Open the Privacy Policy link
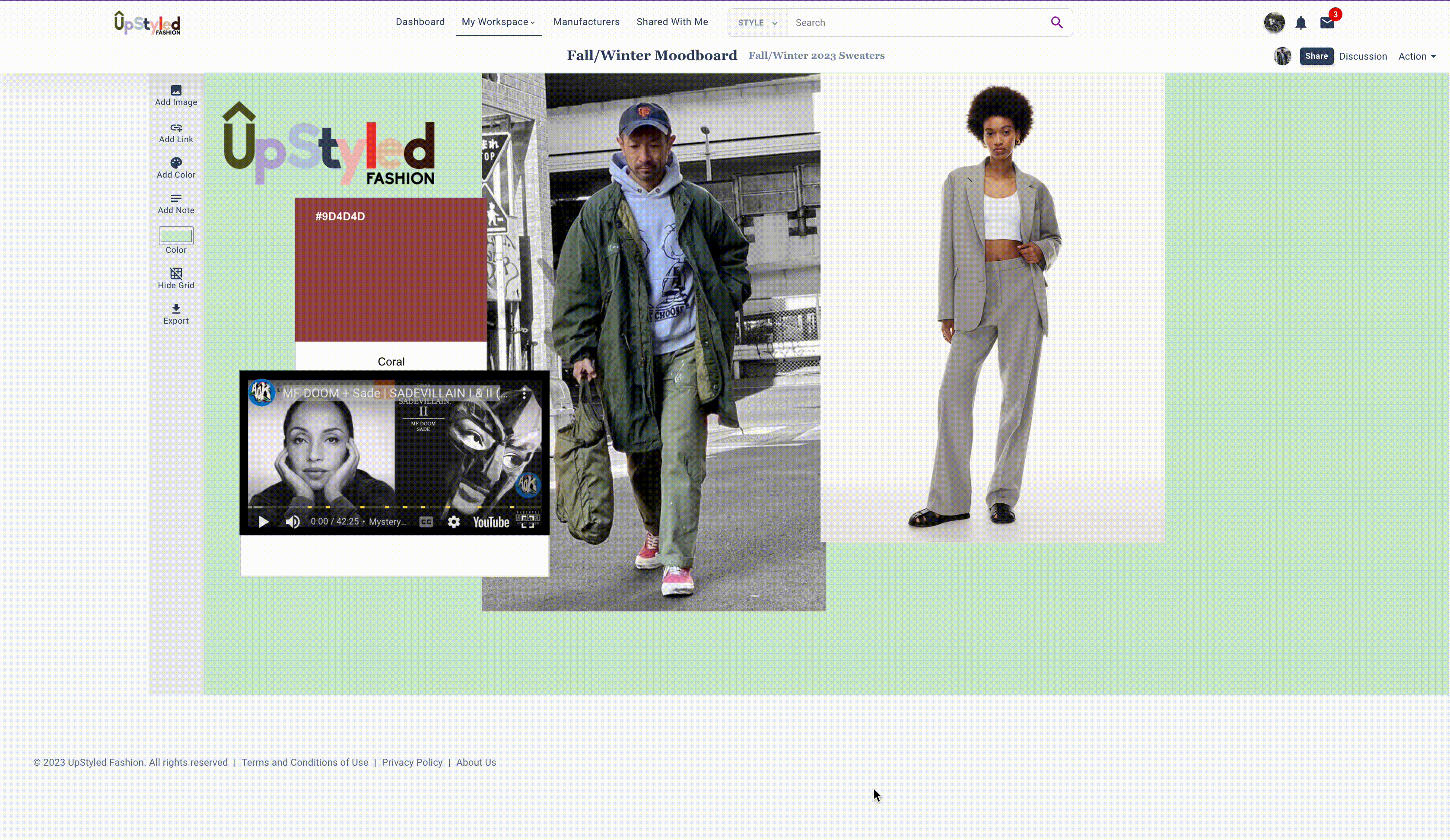Screen dimensions: 1450x840 (412, 762)
